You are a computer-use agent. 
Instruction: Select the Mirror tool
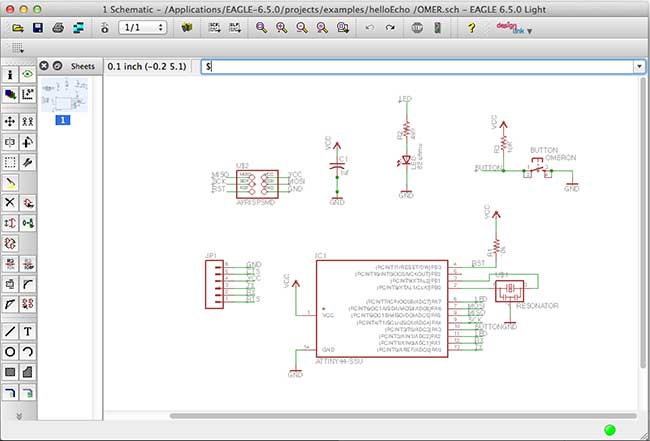[x=10, y=142]
